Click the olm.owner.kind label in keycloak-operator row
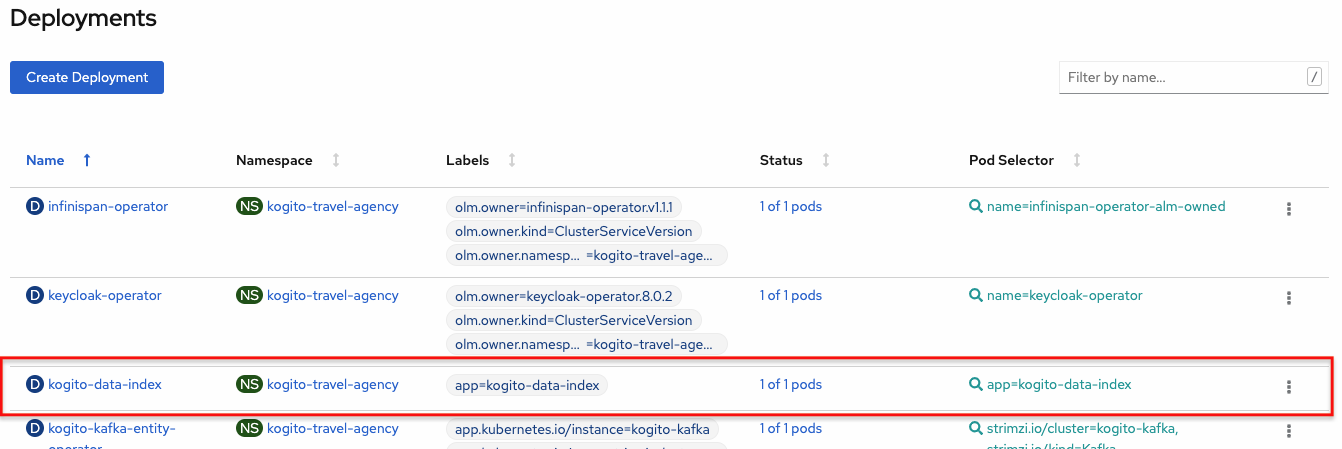 [574, 321]
